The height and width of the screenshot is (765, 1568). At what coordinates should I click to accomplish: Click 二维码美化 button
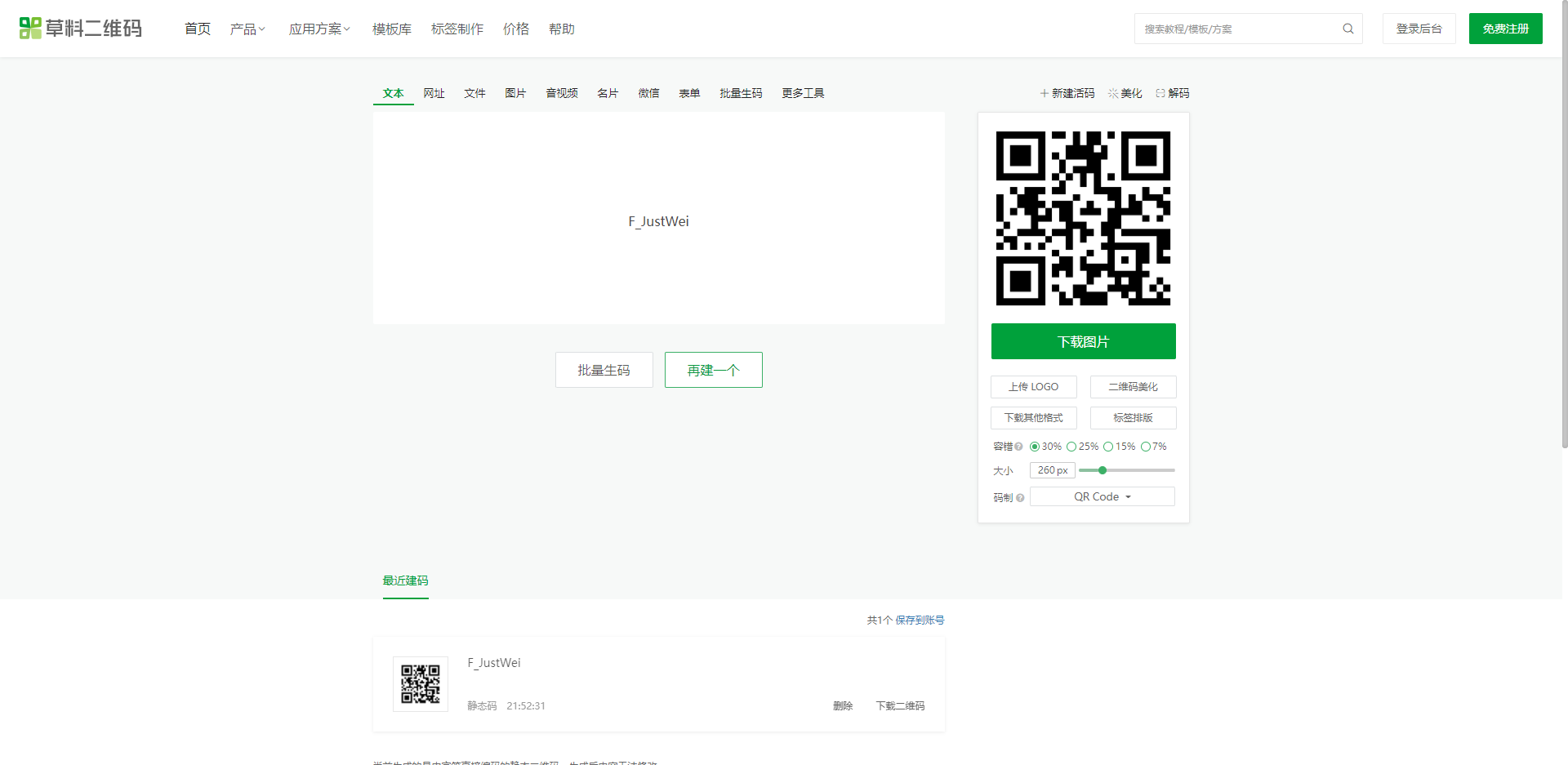tap(1134, 387)
